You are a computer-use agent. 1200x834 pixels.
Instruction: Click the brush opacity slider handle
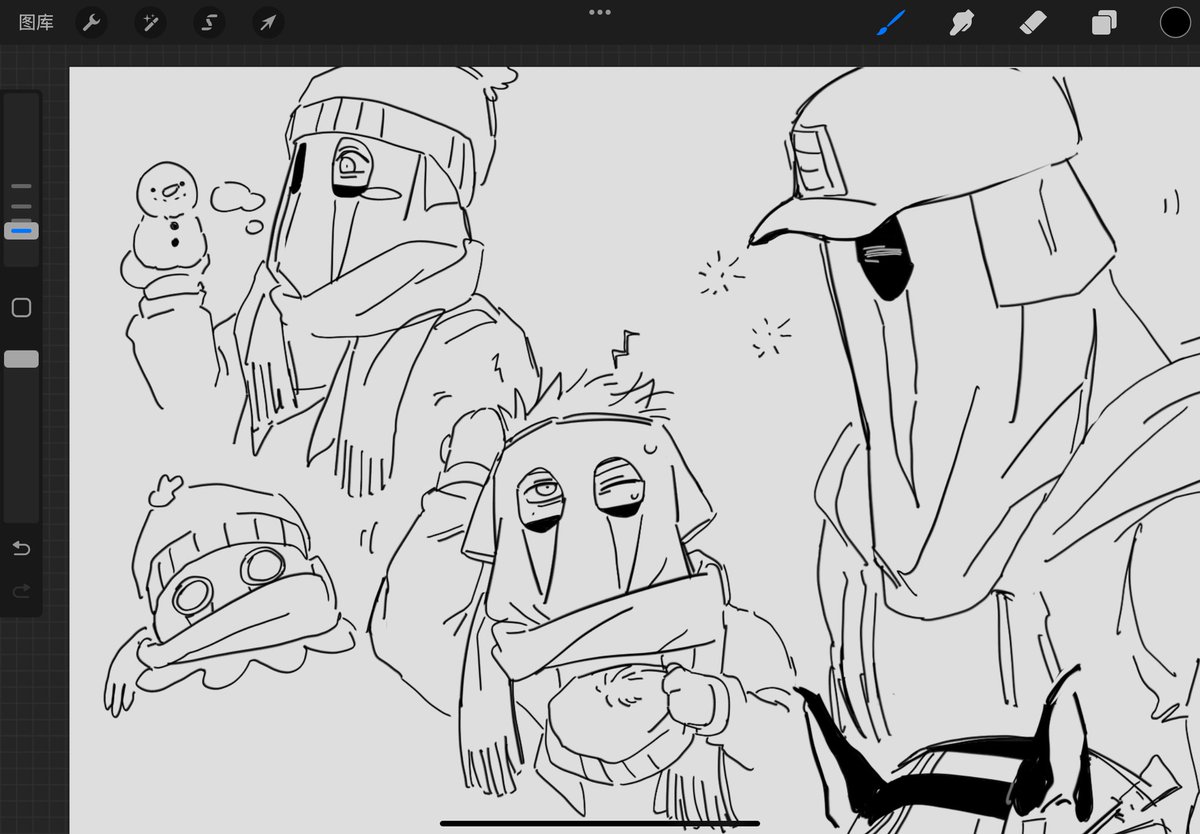[21, 359]
